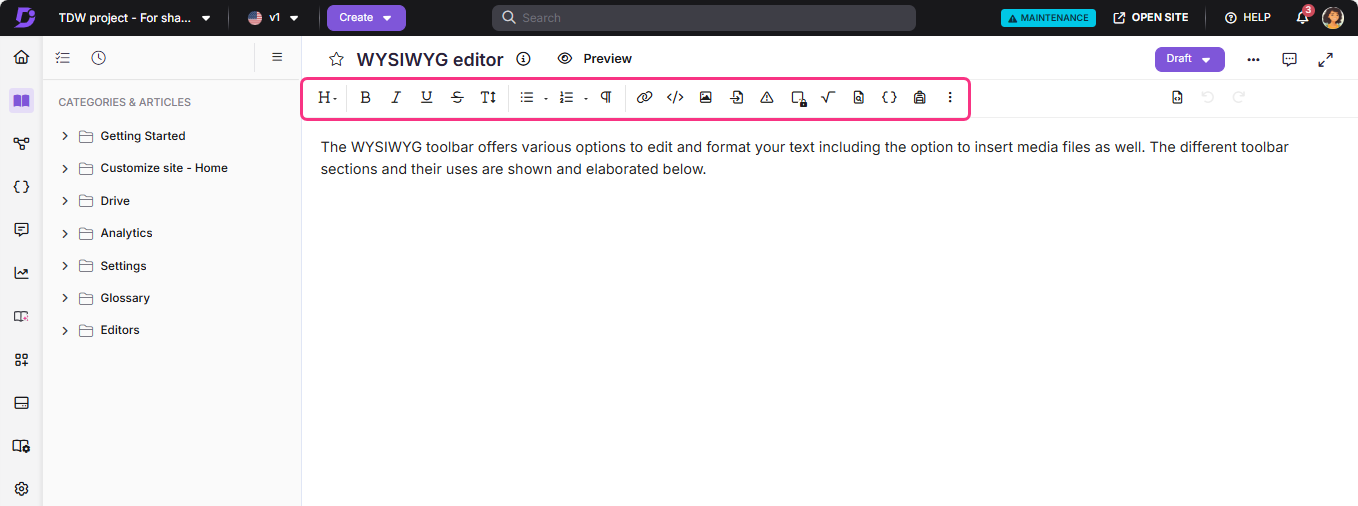This screenshot has height=506, width=1358.
Task: Click the undo arrow
Action: pos(1208,97)
